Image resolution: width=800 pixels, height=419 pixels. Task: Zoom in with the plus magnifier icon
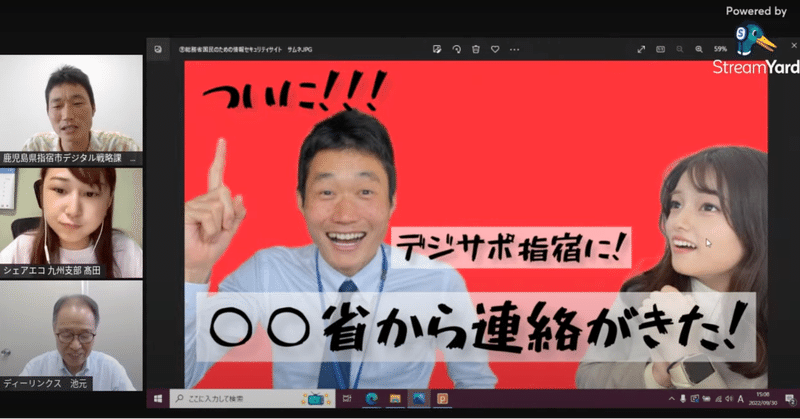point(699,49)
